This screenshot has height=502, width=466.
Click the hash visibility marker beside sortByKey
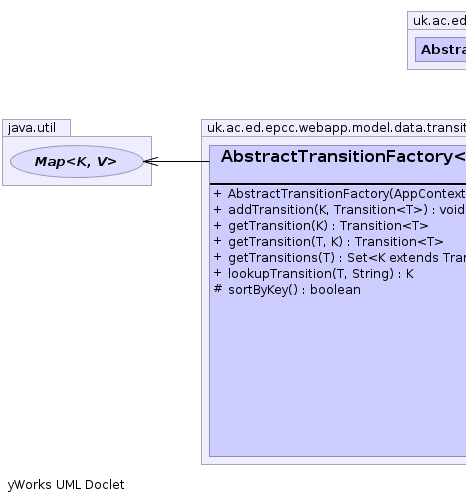(x=218, y=289)
